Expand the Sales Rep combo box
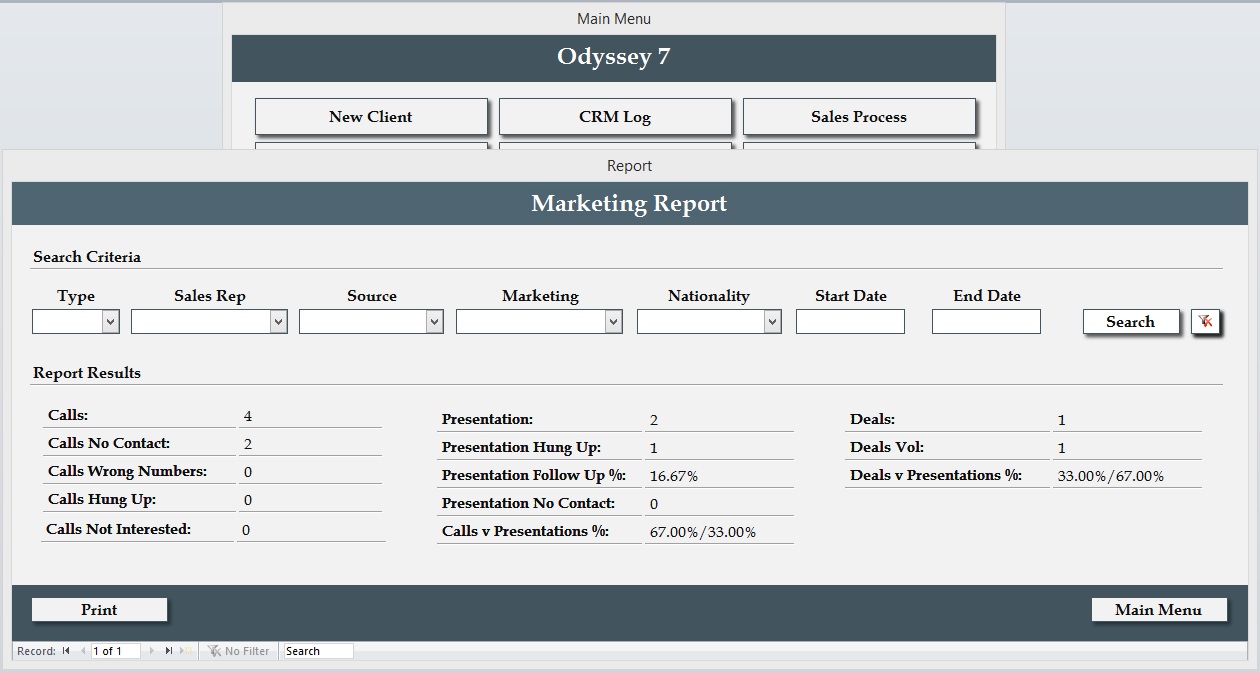This screenshot has width=1260, height=673. pos(278,322)
